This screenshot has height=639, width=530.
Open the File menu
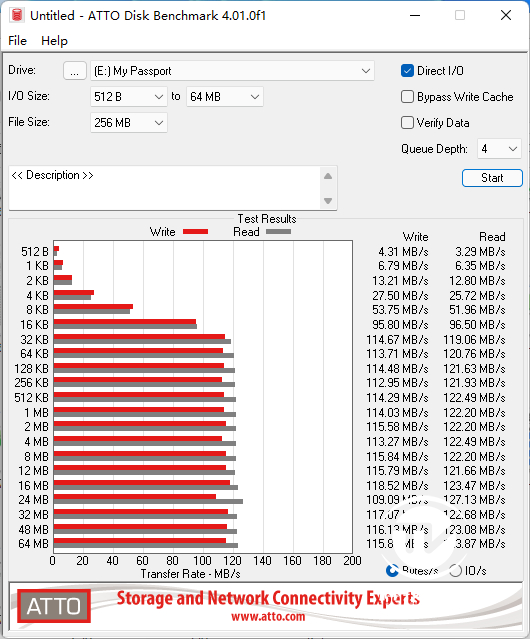tap(18, 41)
